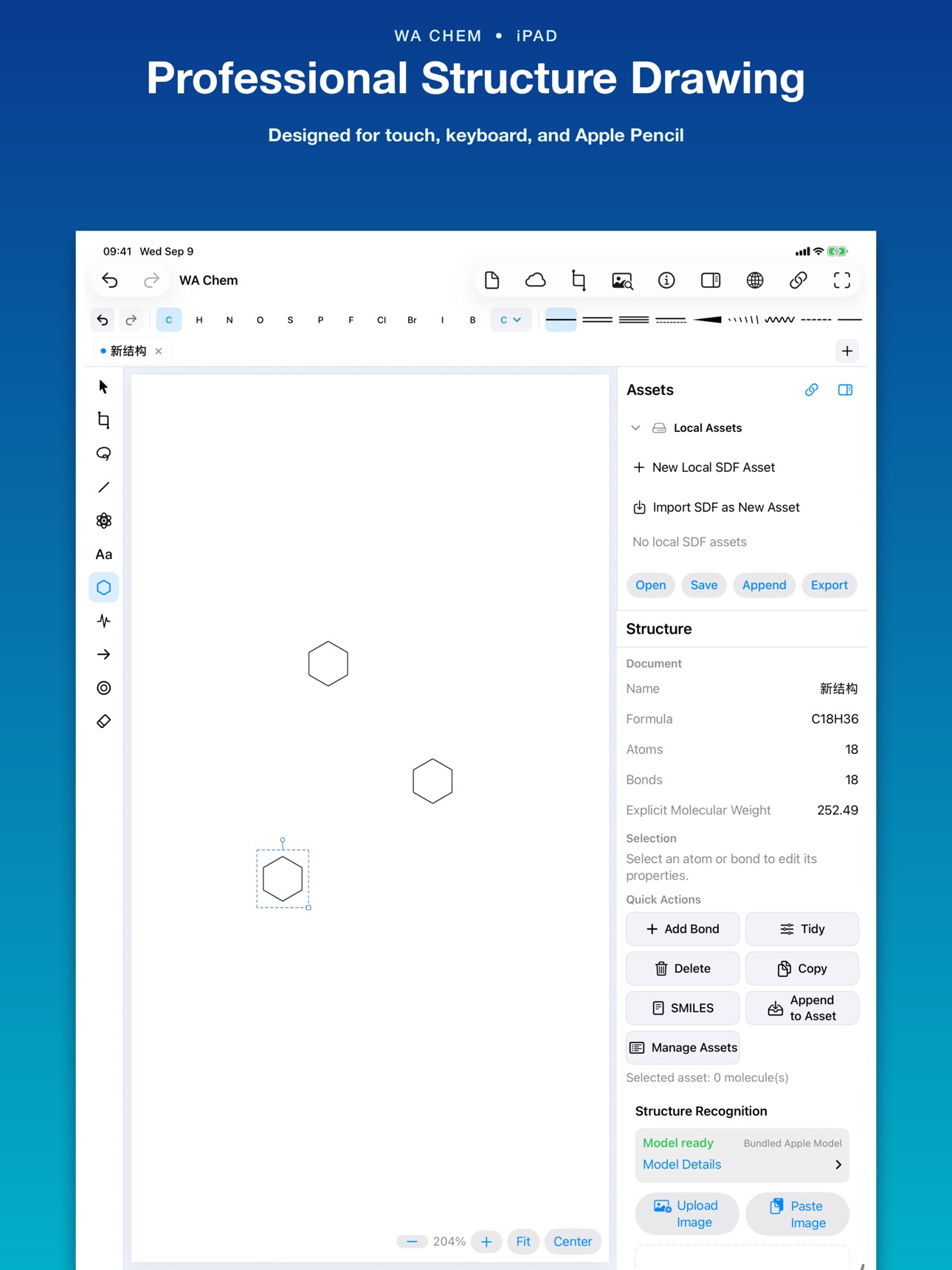952x1270 pixels.
Task: Expand Model Details chevron
Action: point(838,1164)
